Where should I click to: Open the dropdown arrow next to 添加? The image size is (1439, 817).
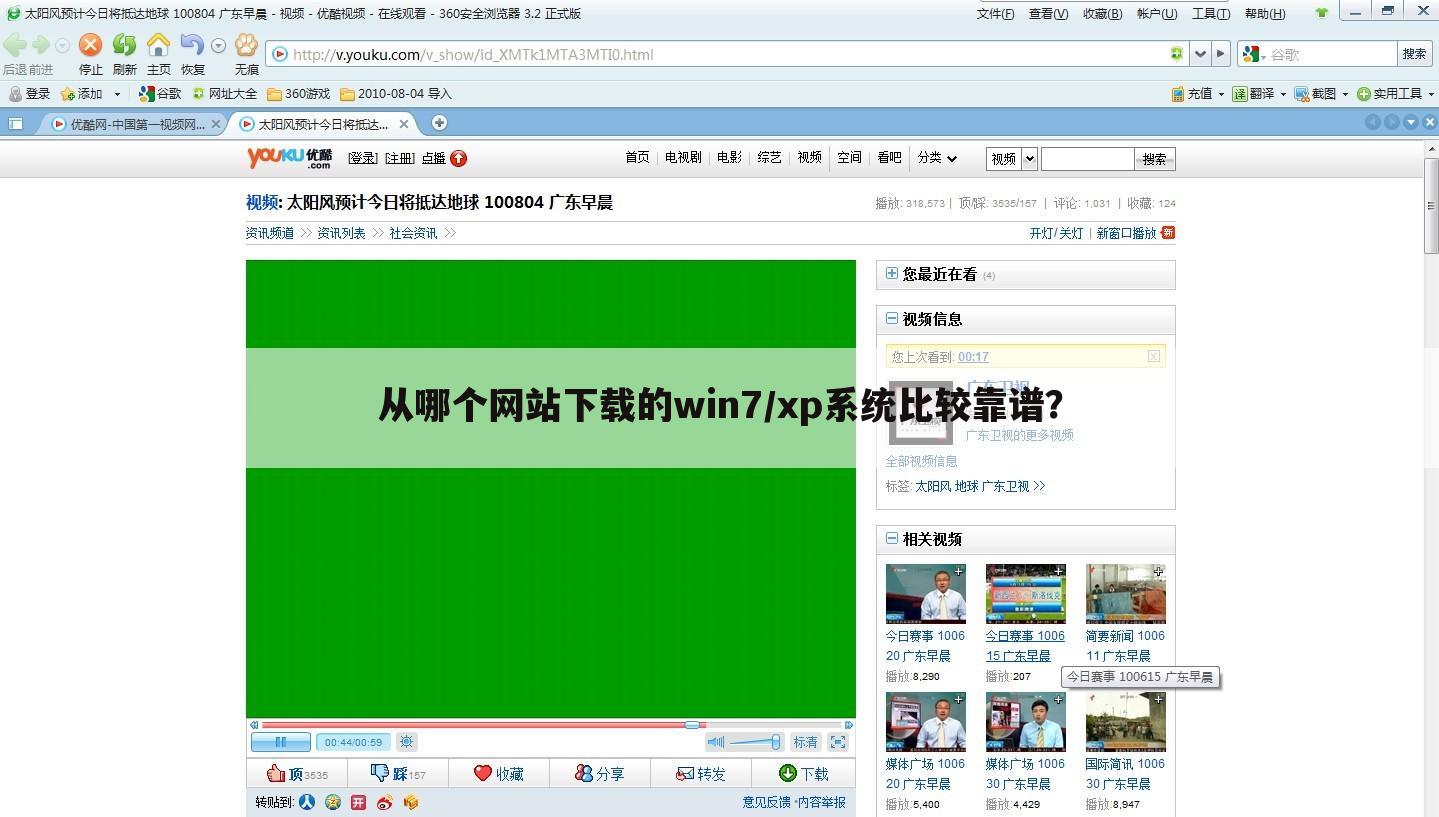click(117, 94)
